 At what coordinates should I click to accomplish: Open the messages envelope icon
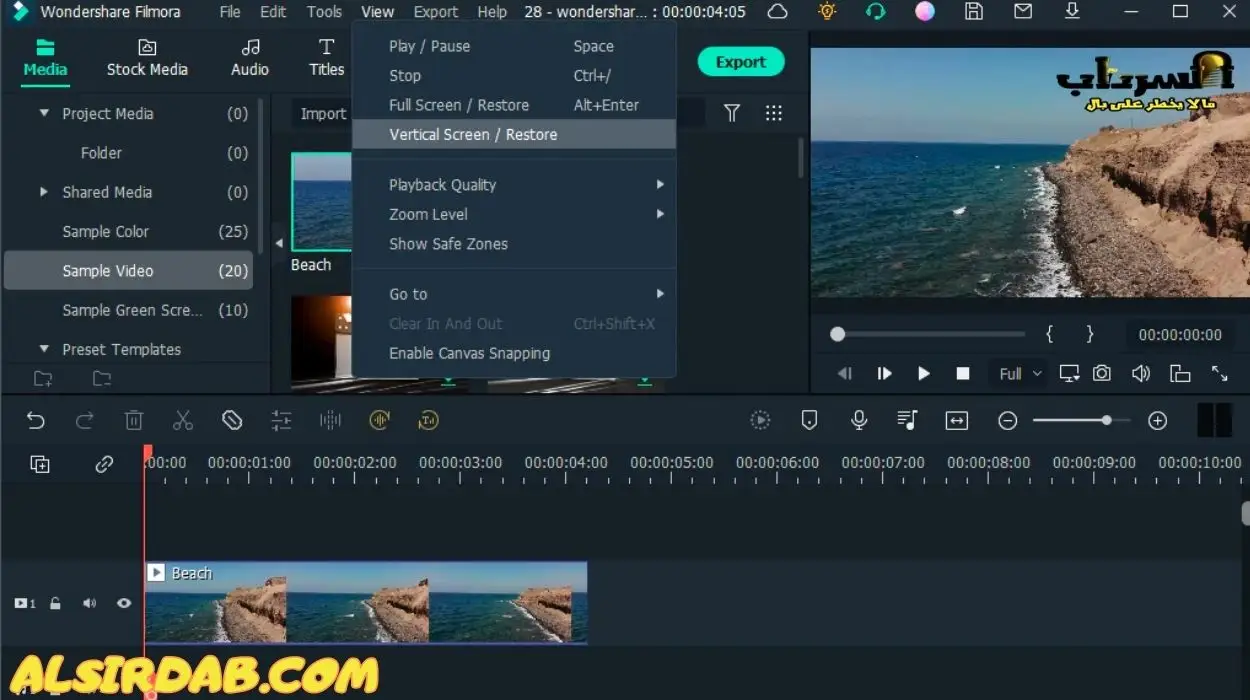1023,12
